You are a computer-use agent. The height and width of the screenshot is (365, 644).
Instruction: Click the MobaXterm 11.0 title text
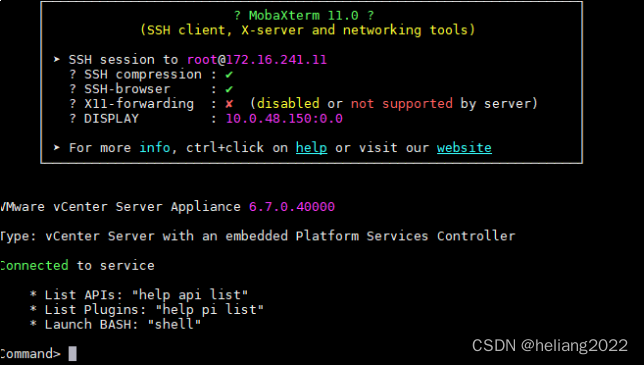[304, 16]
